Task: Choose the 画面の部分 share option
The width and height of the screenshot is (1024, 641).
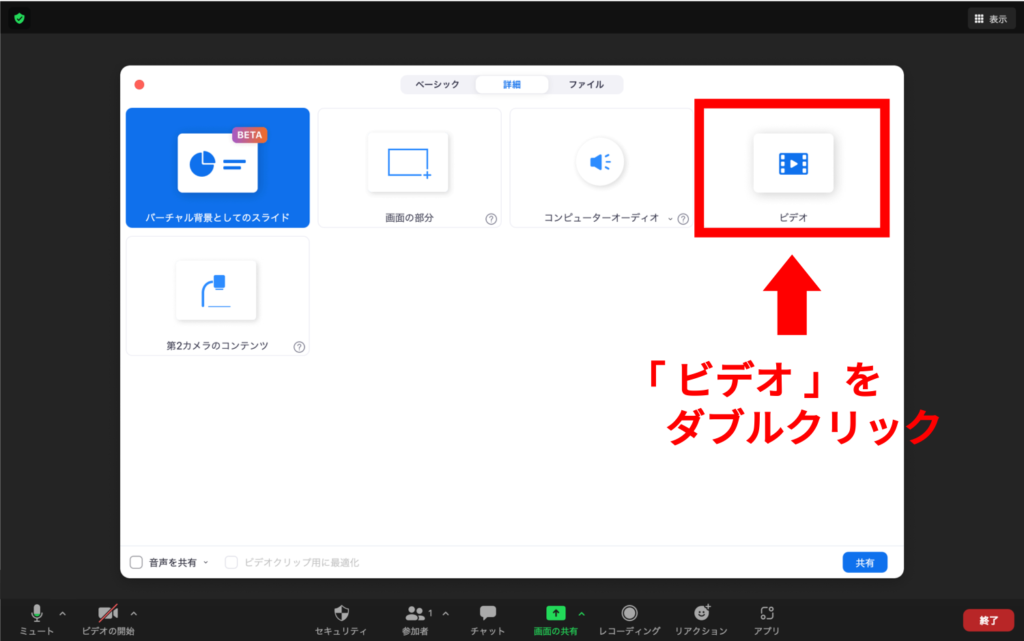Action: [x=409, y=168]
